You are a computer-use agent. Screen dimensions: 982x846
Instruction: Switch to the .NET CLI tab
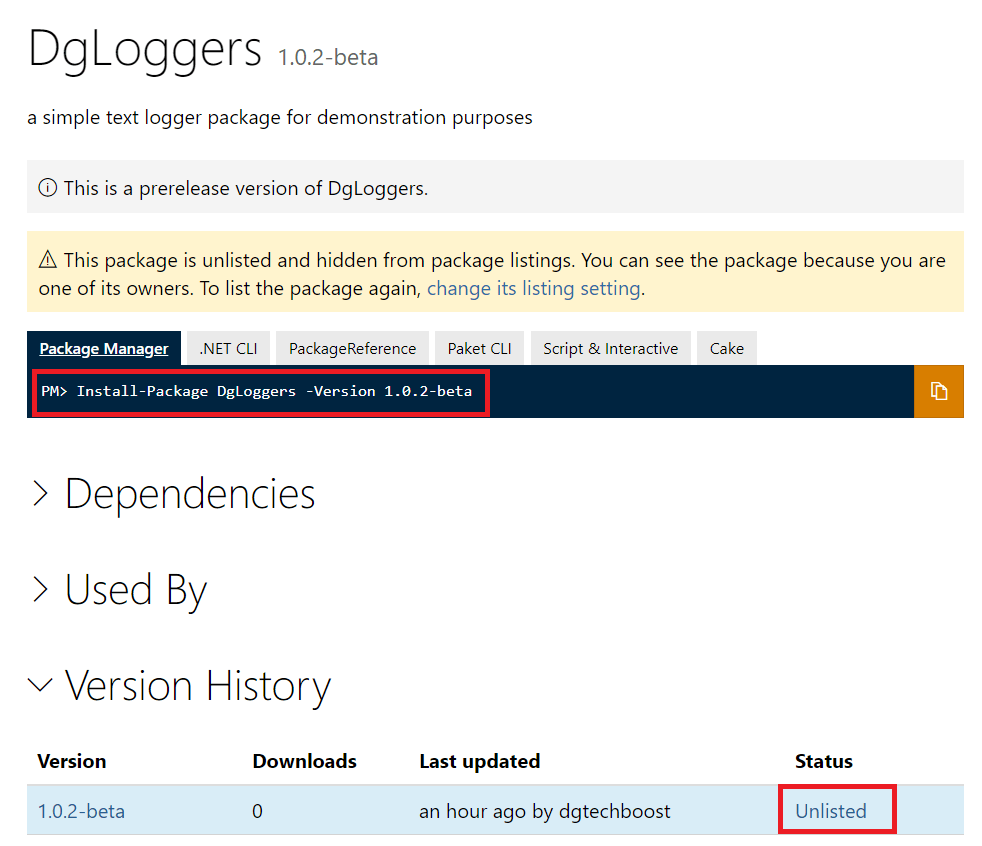click(228, 348)
